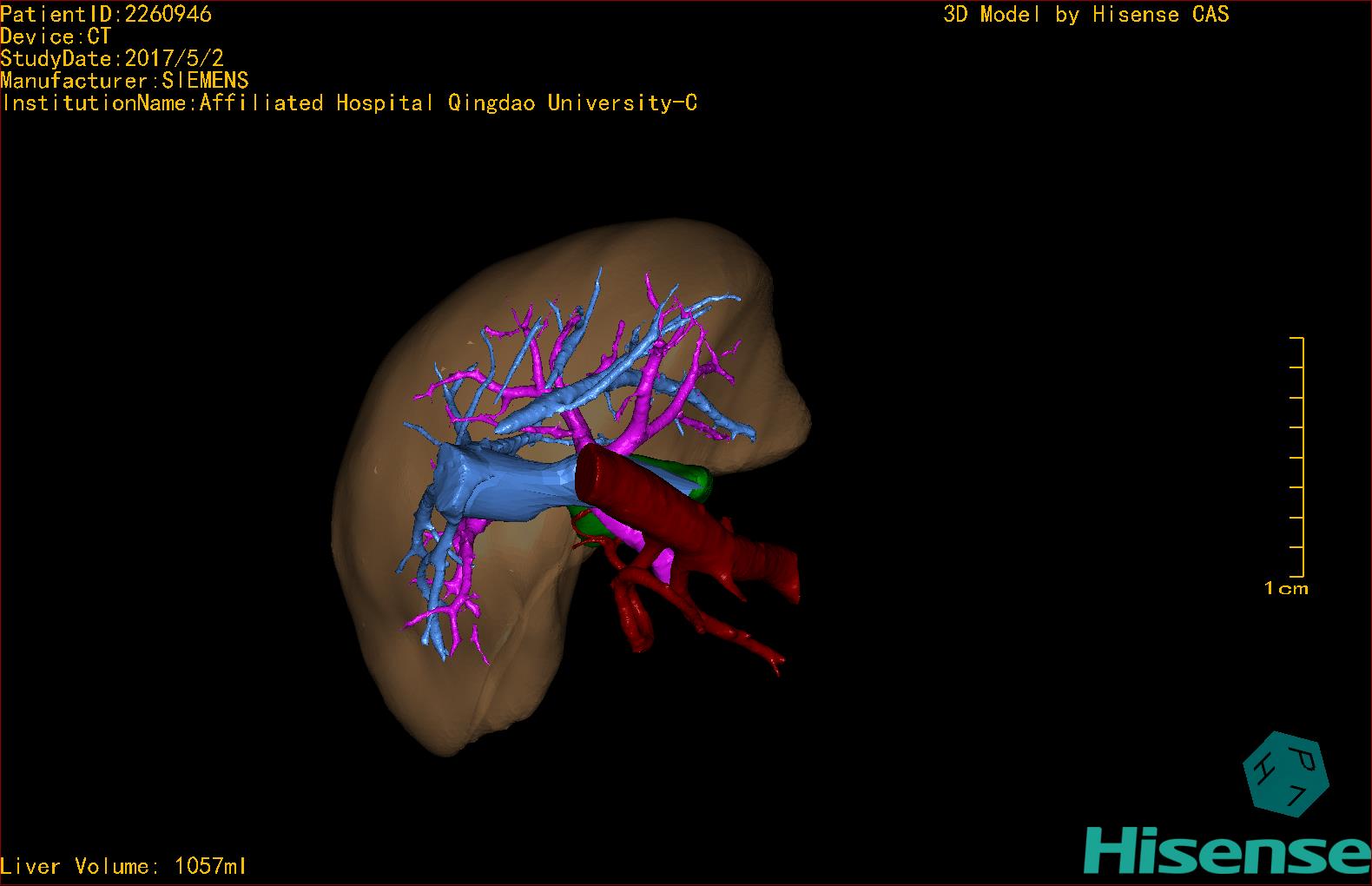Click the 3D Model by Hisense CAS title
The height and width of the screenshot is (886, 1372).
[1085, 14]
